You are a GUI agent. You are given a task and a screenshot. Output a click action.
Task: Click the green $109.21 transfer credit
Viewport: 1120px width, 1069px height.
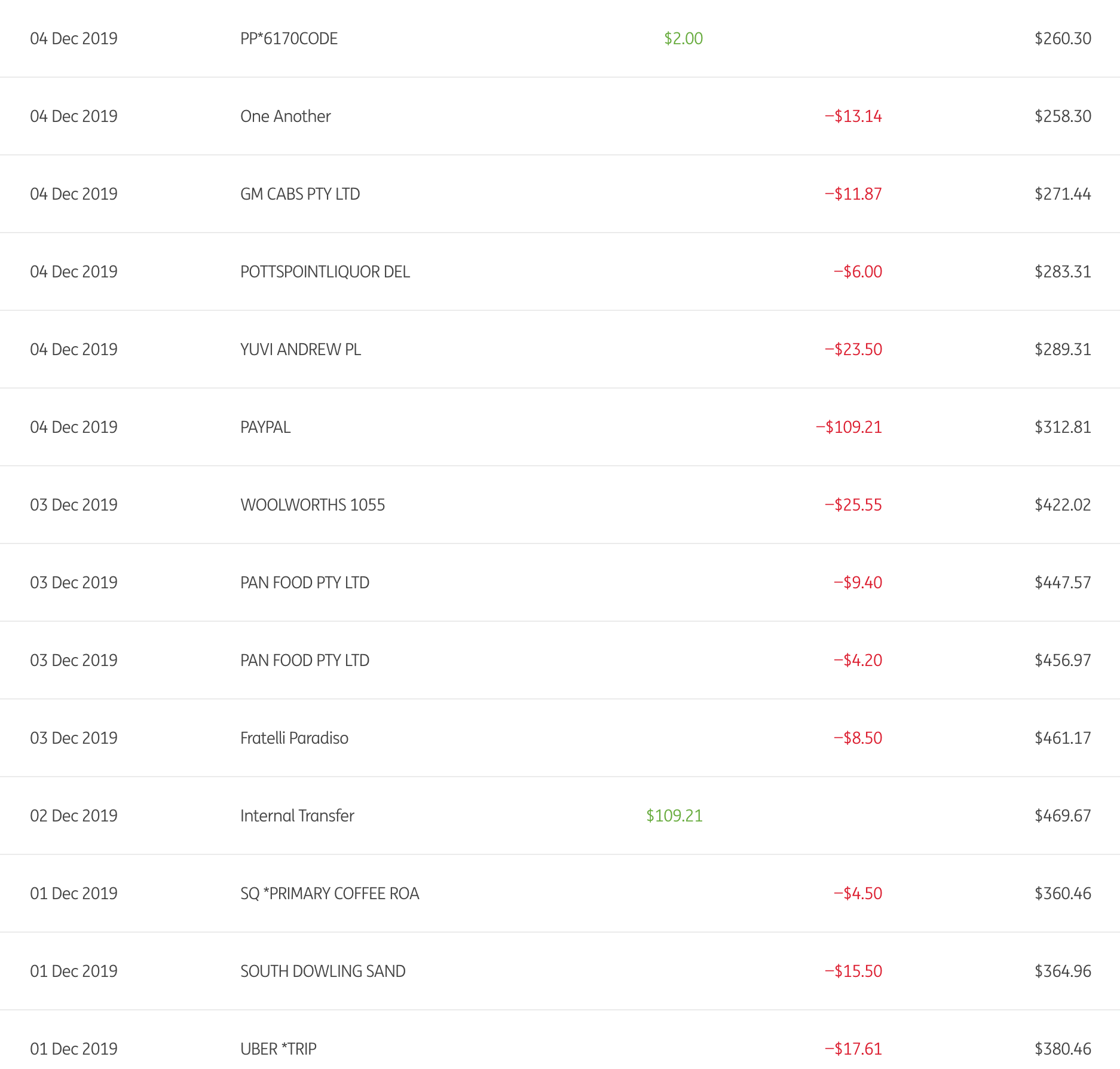(674, 816)
